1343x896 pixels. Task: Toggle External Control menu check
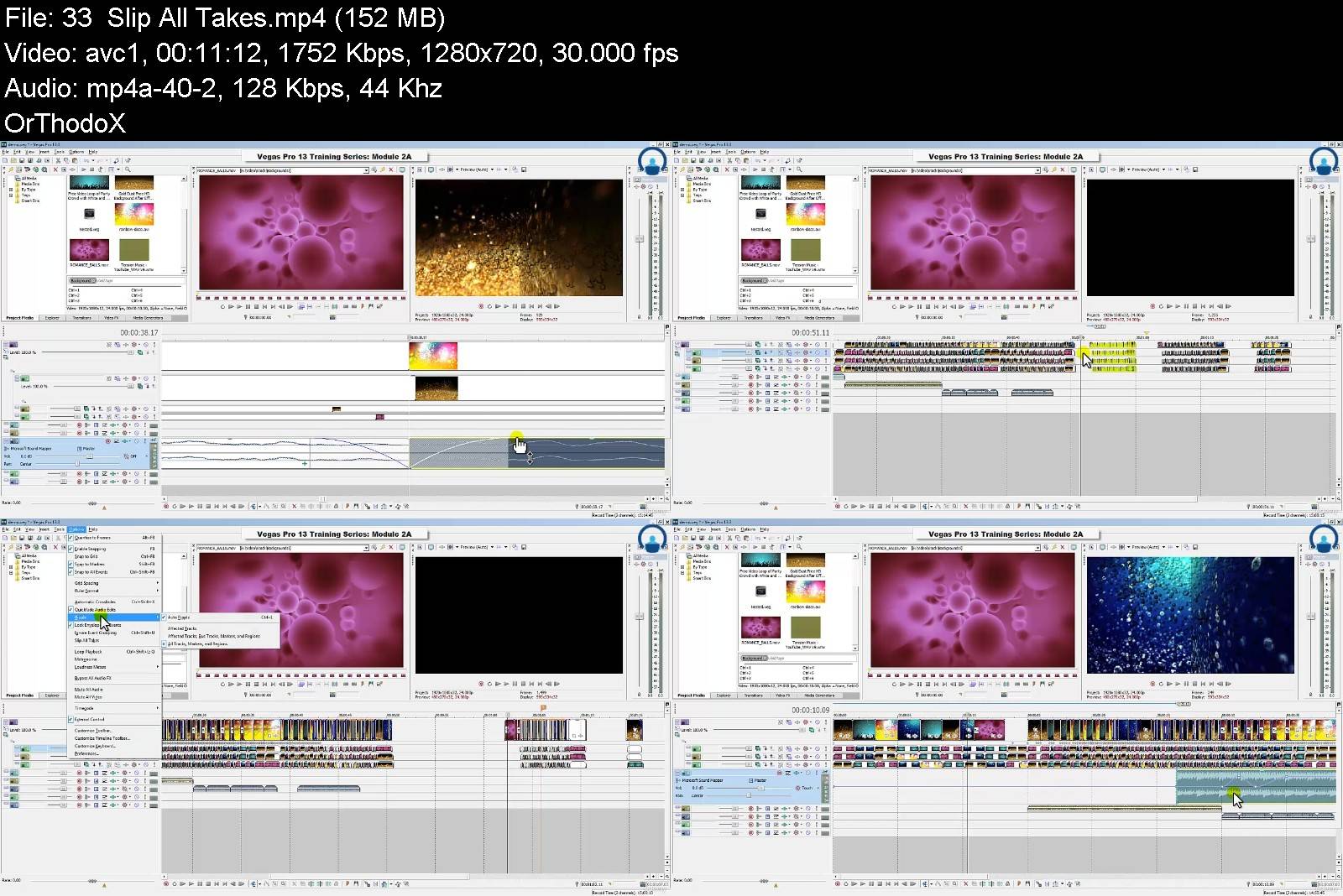[114, 720]
